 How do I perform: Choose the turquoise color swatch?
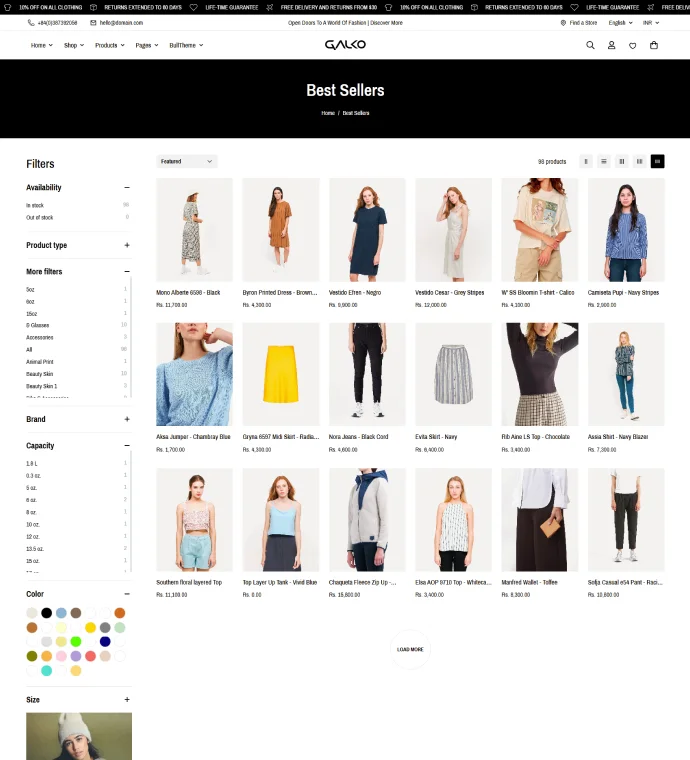(47, 671)
